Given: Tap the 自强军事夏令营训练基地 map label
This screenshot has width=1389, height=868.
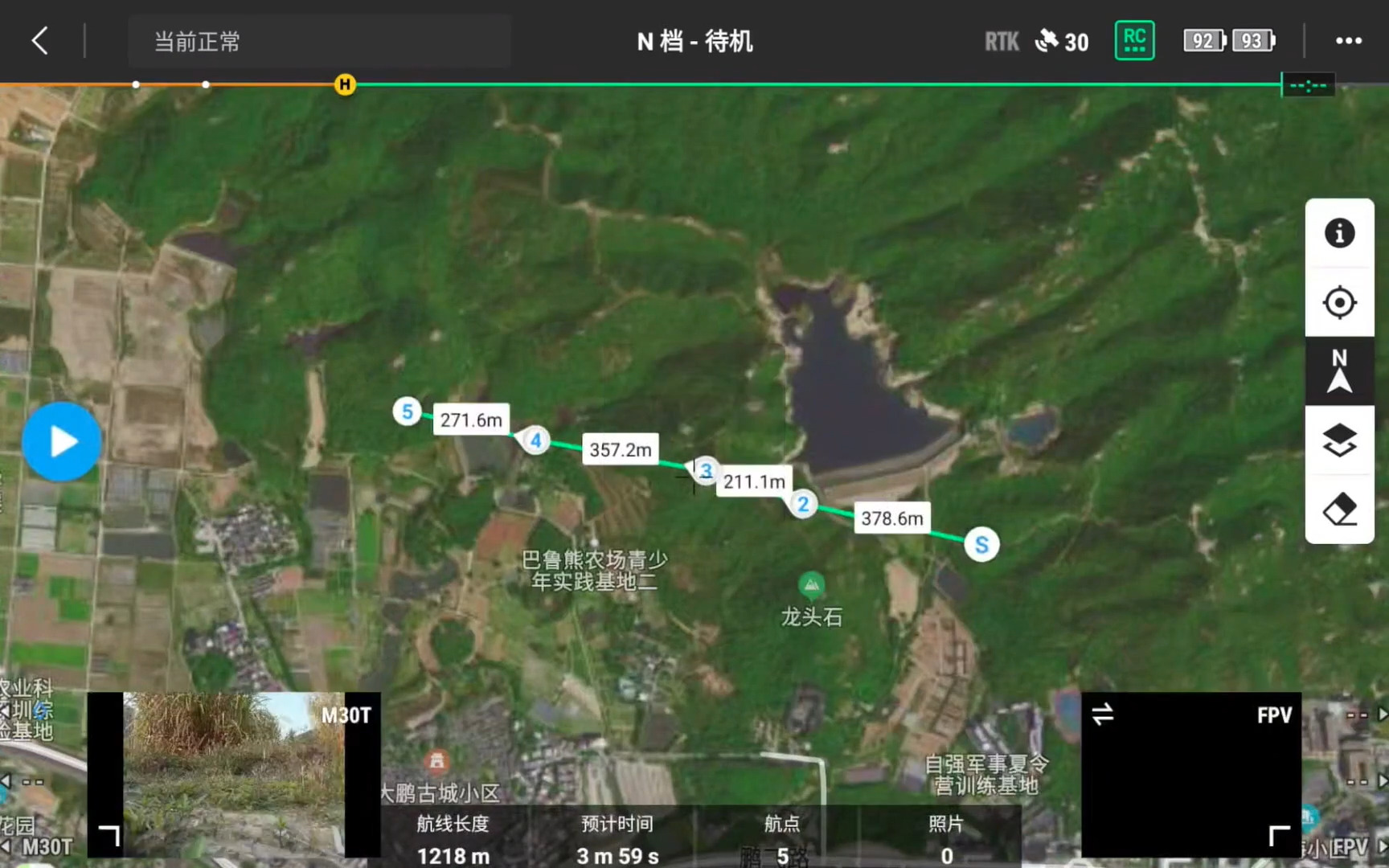Looking at the screenshot, I should (986, 774).
